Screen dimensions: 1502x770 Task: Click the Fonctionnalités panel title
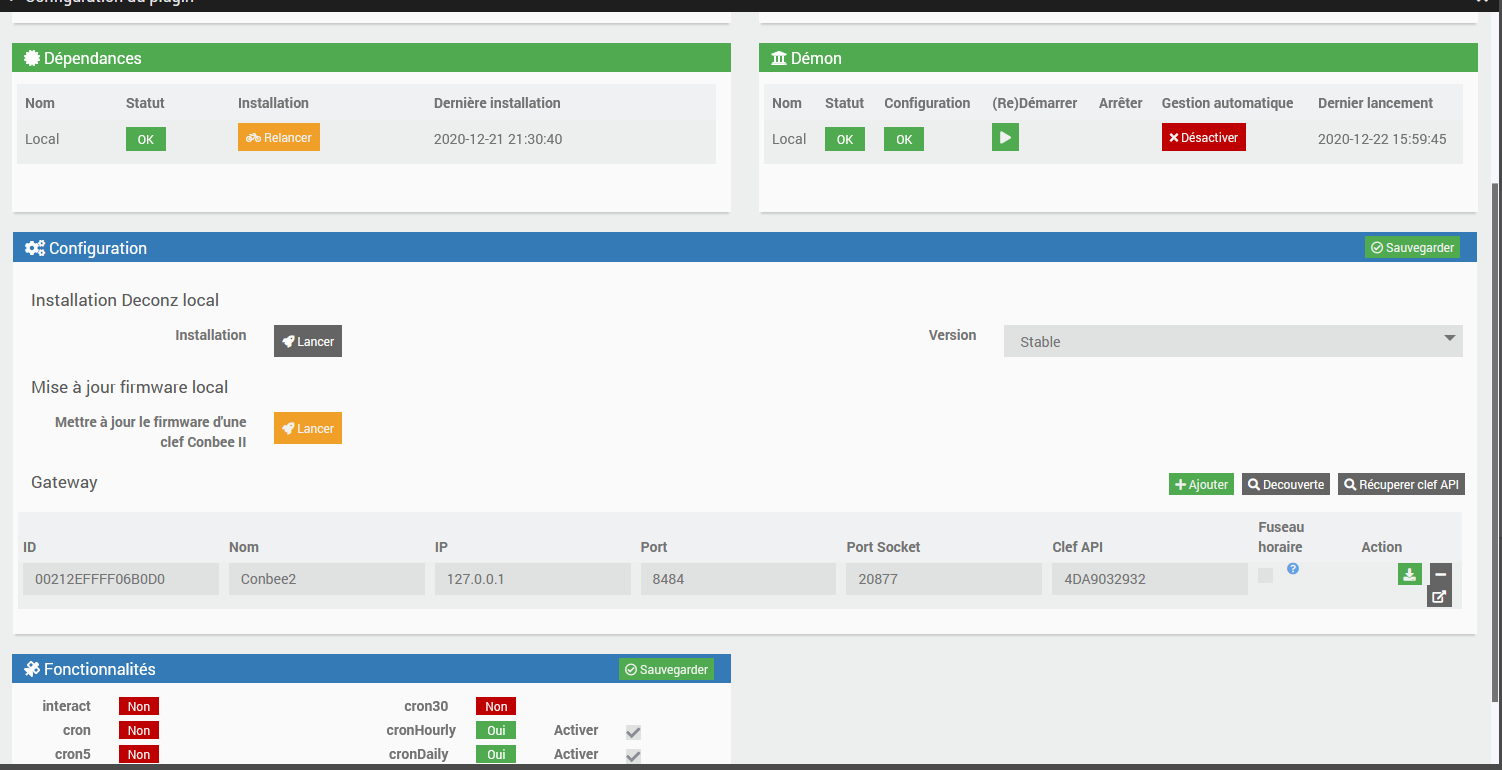click(x=90, y=669)
